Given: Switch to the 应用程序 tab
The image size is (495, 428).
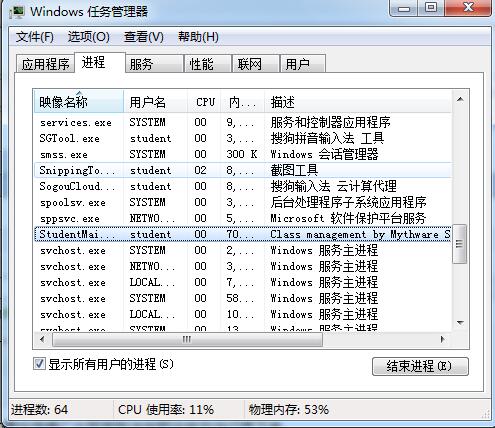Looking at the screenshot, I should [45, 64].
